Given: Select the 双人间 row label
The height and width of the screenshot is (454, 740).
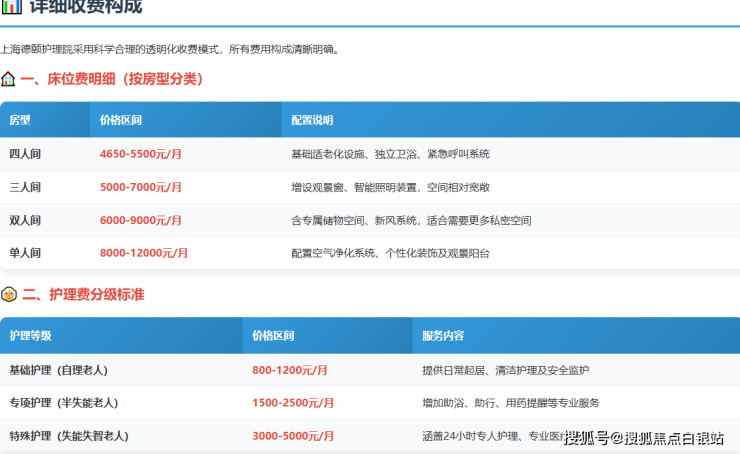Looking at the screenshot, I should click(25, 220).
